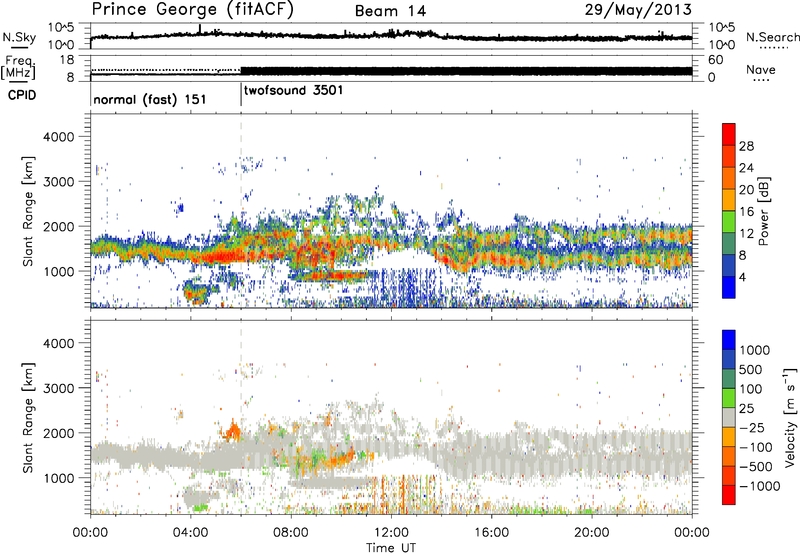The height and width of the screenshot is (554, 800).
Task: Click the power panel 'Slant Range [km]' label
Action: (28, 211)
